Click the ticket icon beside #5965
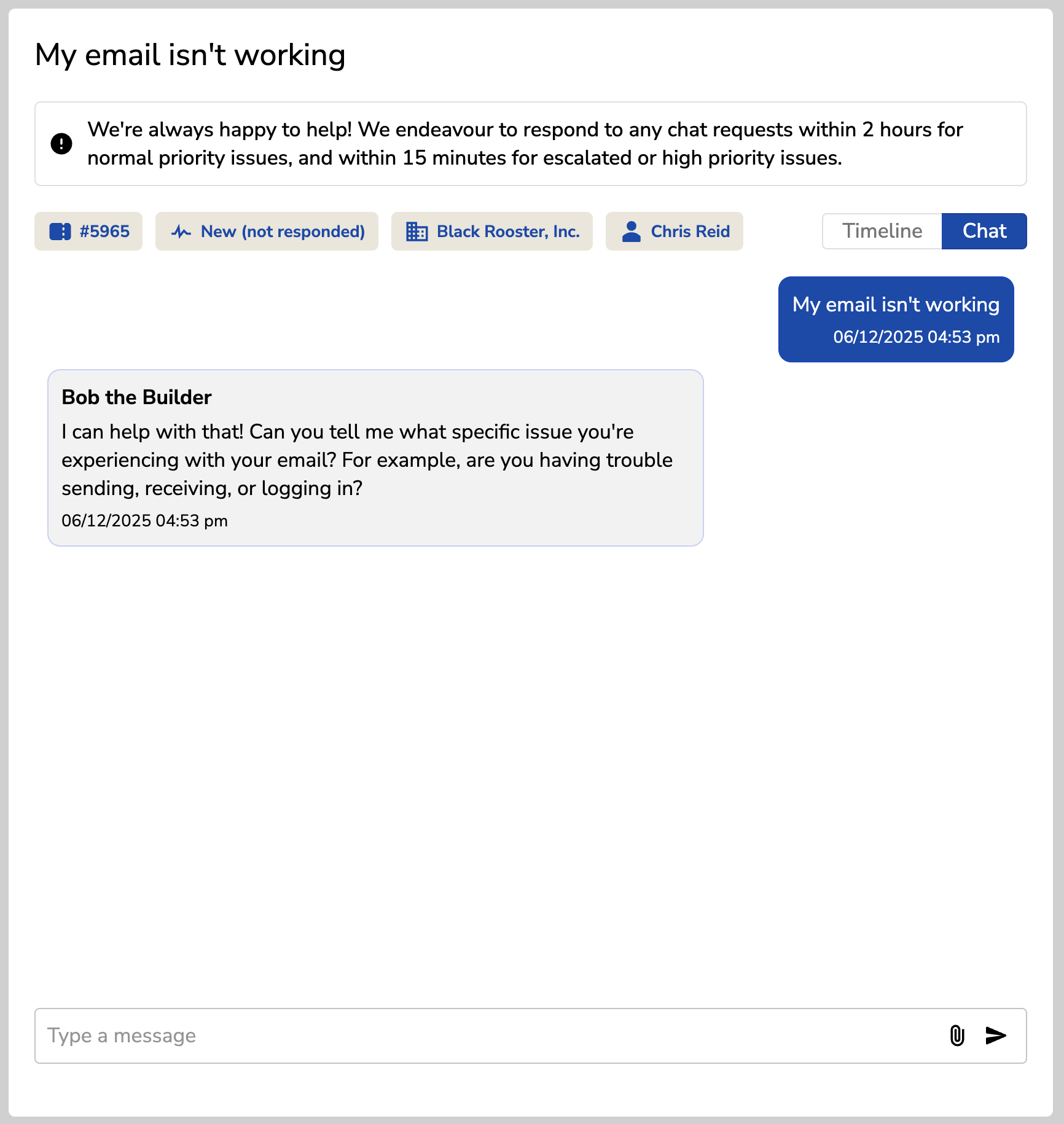Screen dimensions: 1064x1124 point(60,232)
